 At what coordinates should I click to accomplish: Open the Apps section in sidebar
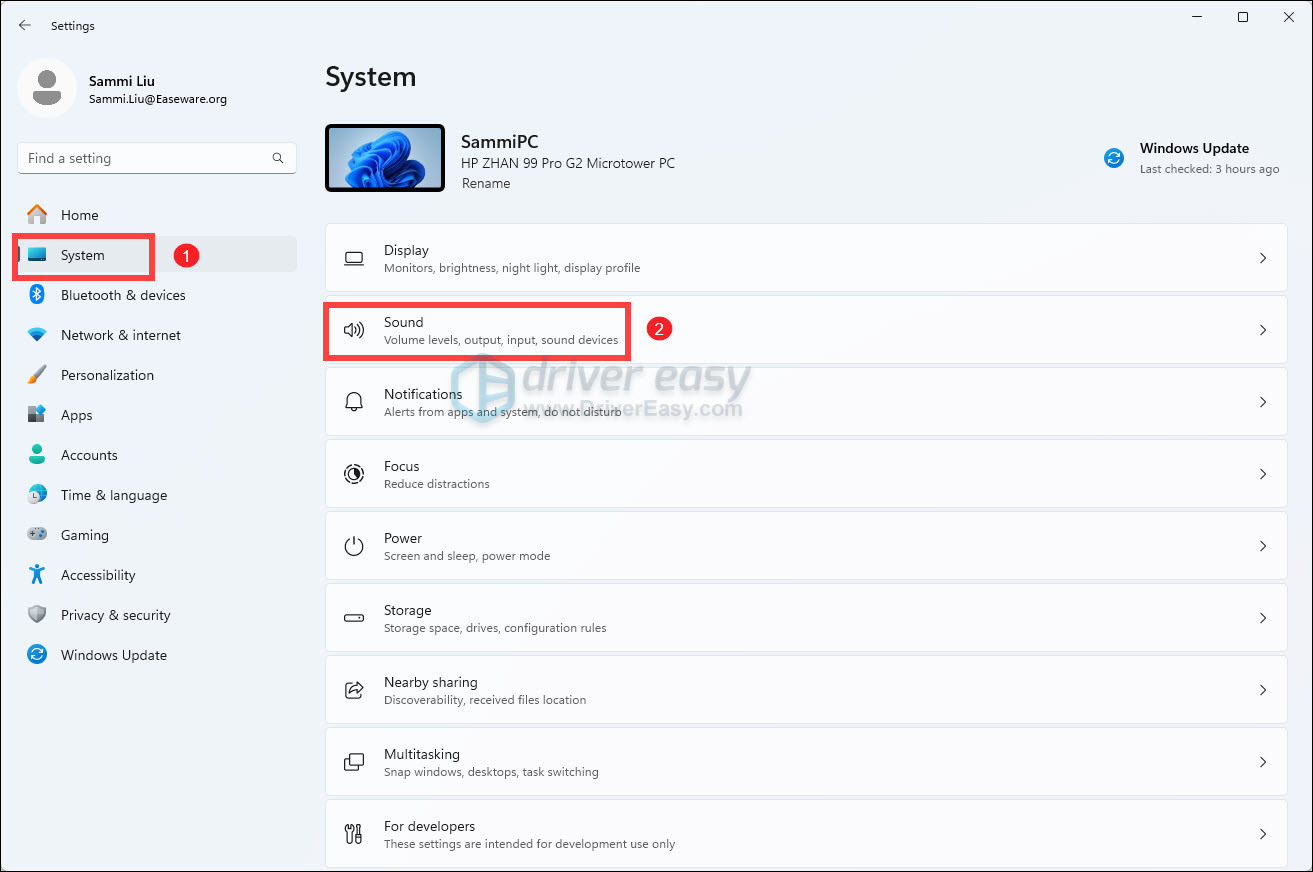click(76, 415)
